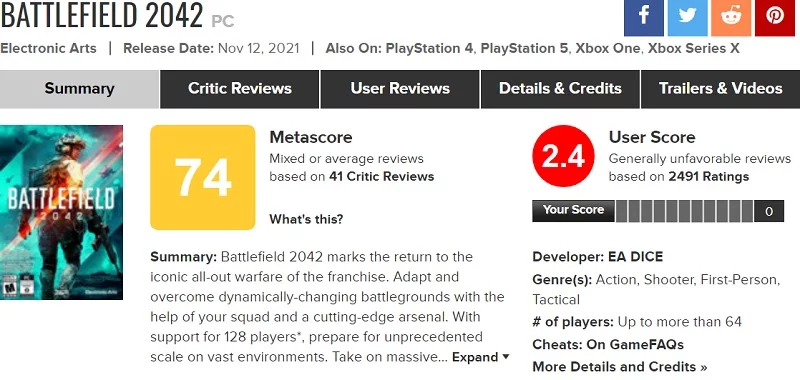Viewport: 800px width, 380px height.
Task: Pin this page with Pinterest icon
Action: point(774,17)
